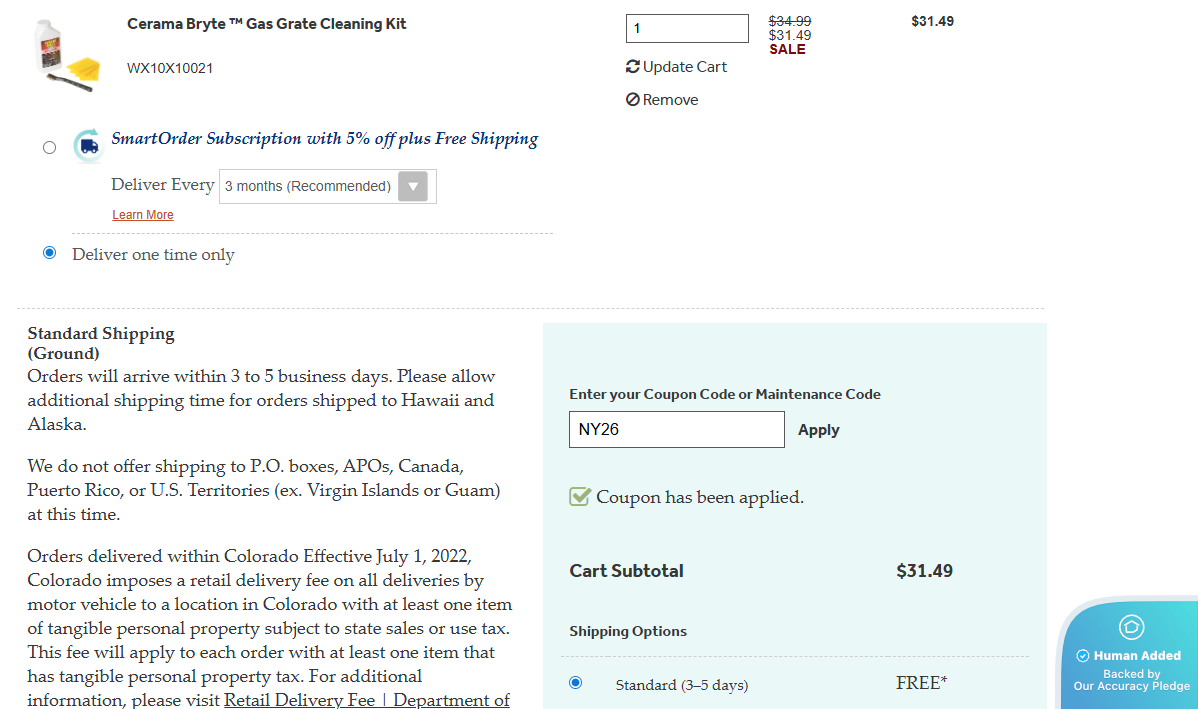This screenshot has width=1198, height=709.
Task: Click the Human Added house badge icon
Action: (x=1131, y=627)
